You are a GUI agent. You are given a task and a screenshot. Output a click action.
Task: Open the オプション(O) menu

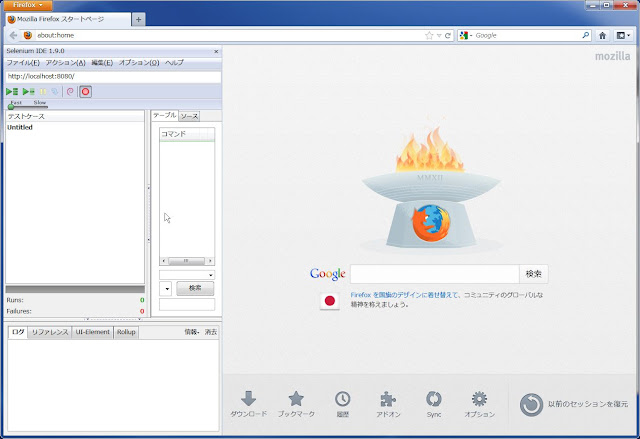(139, 63)
